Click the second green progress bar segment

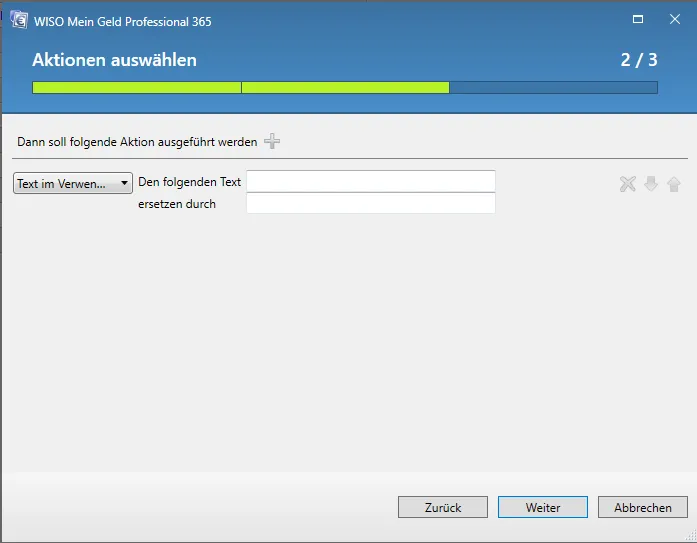(x=345, y=88)
